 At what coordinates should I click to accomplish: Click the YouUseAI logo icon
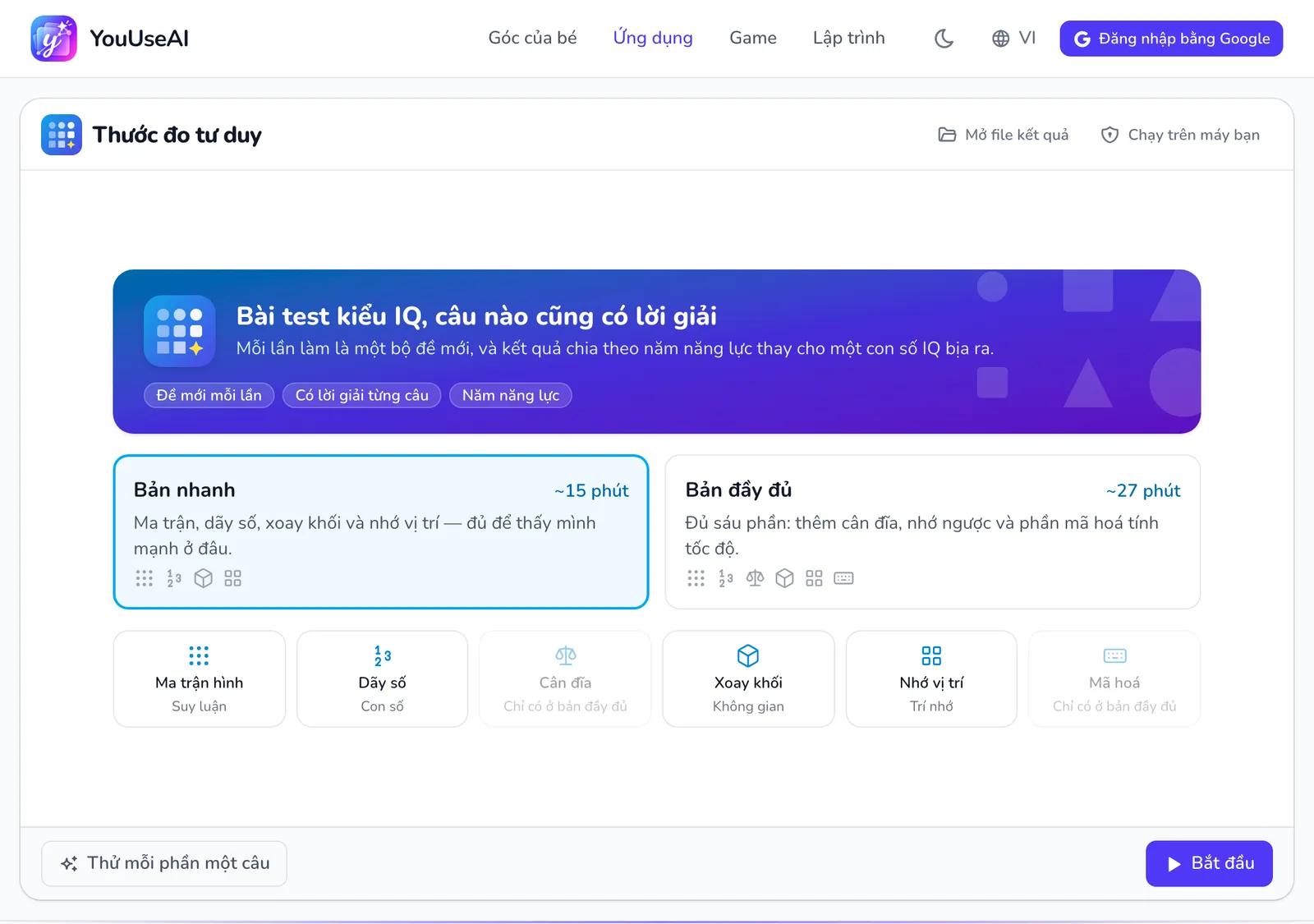[x=53, y=39]
